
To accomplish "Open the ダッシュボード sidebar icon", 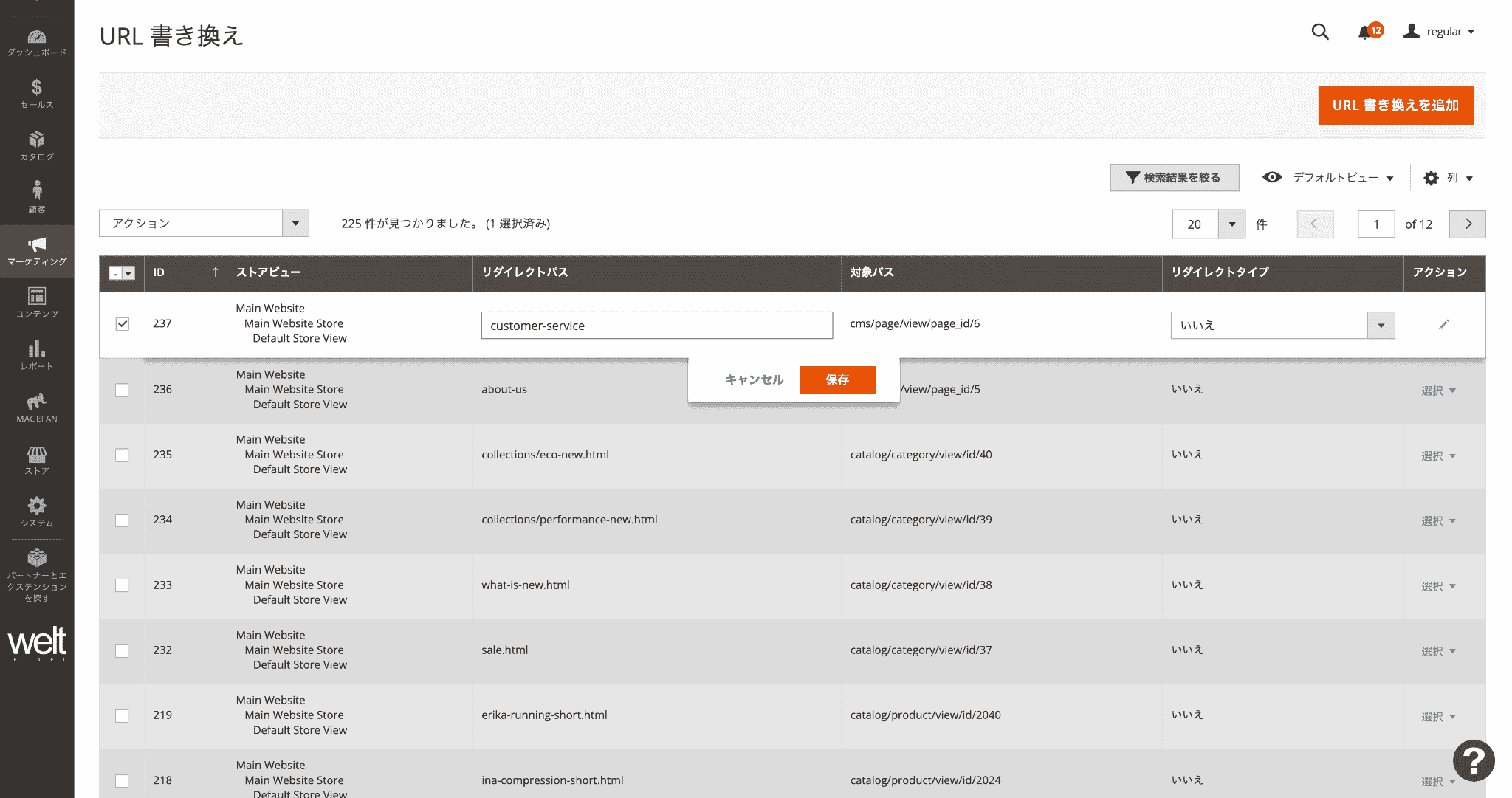I will click(x=37, y=40).
